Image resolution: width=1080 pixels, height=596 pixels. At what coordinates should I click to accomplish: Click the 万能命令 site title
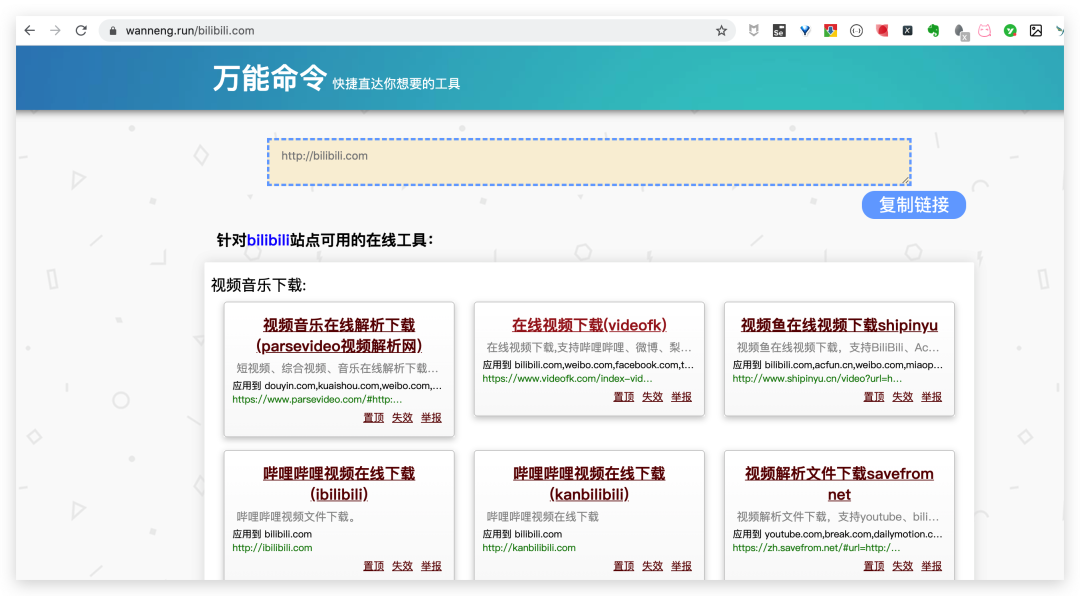(269, 78)
